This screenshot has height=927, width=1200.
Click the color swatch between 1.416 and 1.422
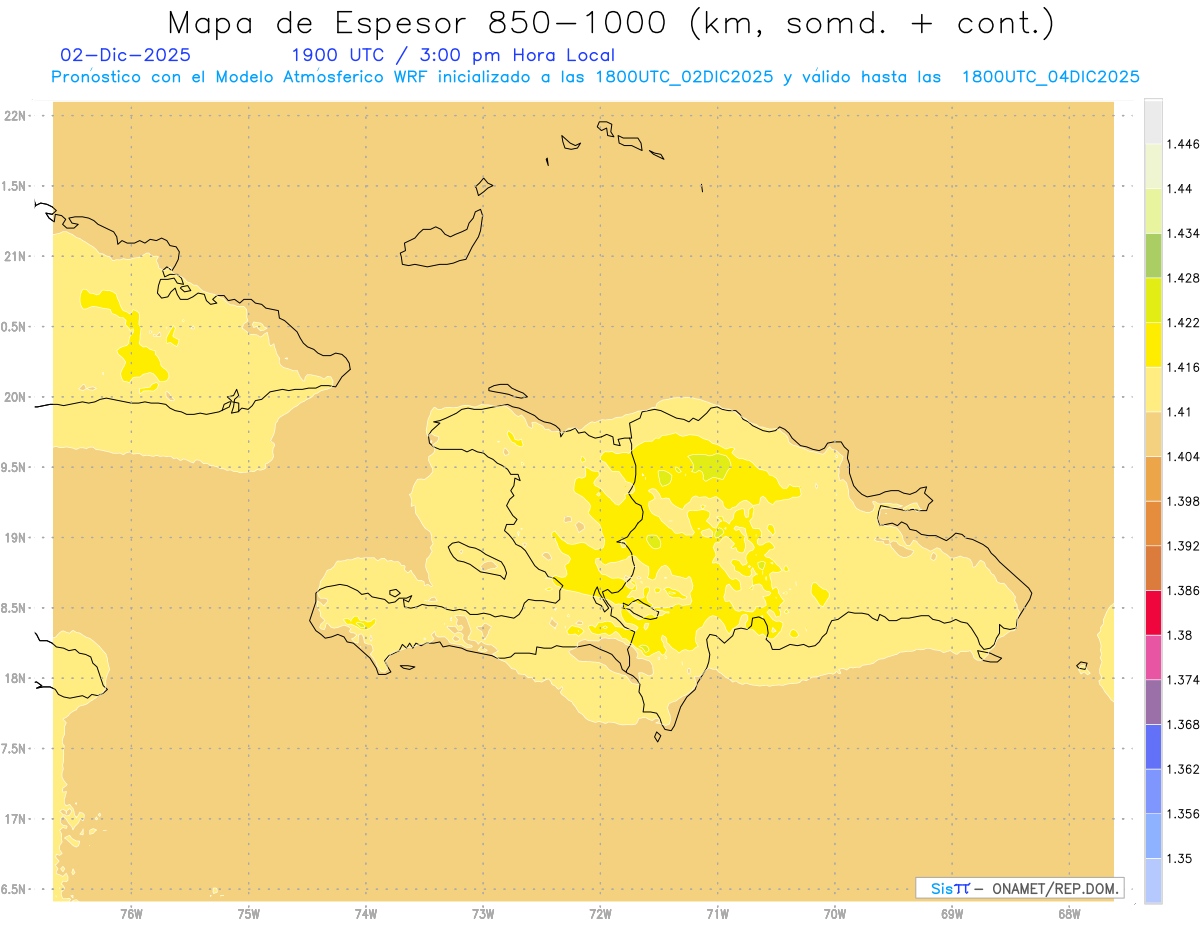[x=1153, y=345]
